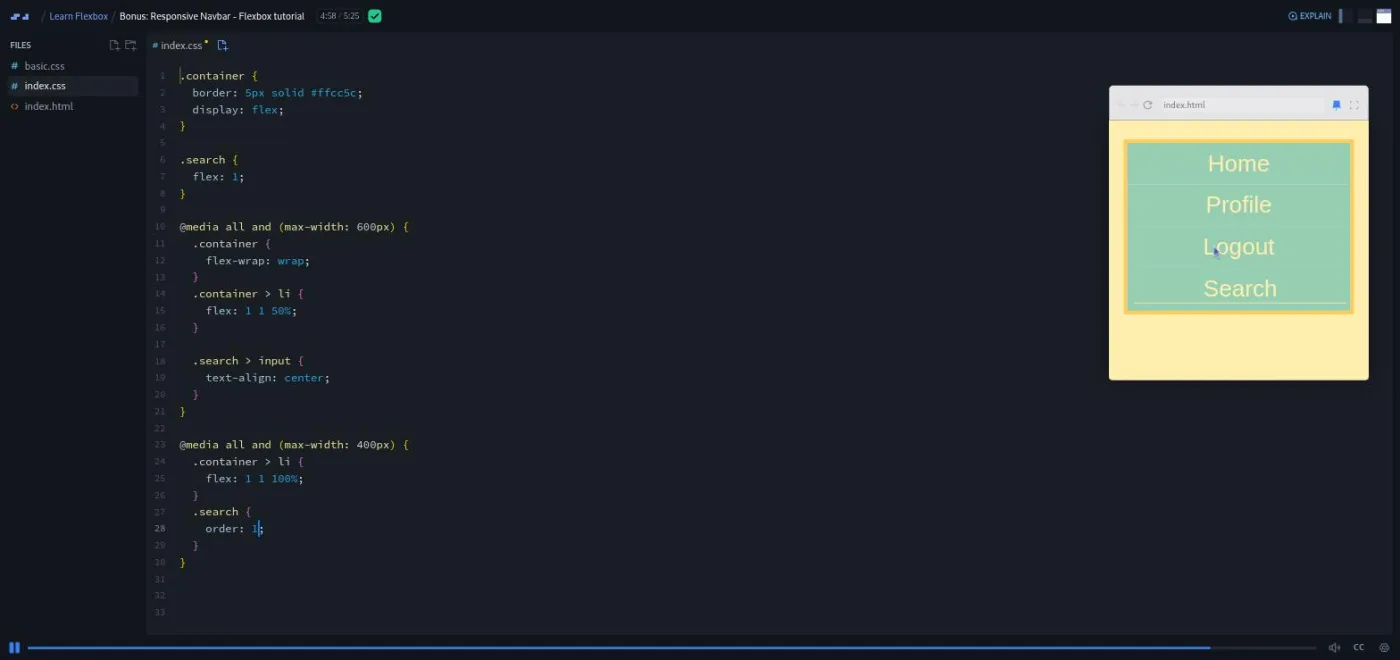
Task: Open the player settings gear
Action: click(1384, 647)
